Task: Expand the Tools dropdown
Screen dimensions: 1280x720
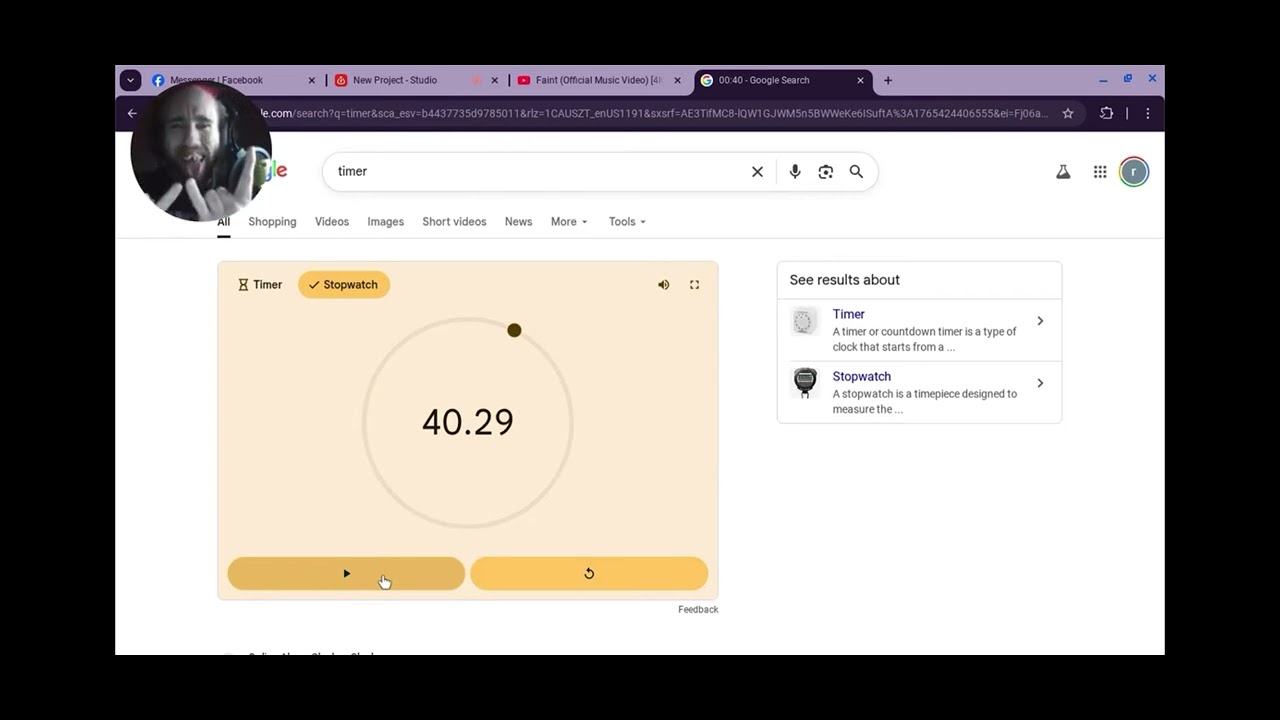Action: pos(627,222)
